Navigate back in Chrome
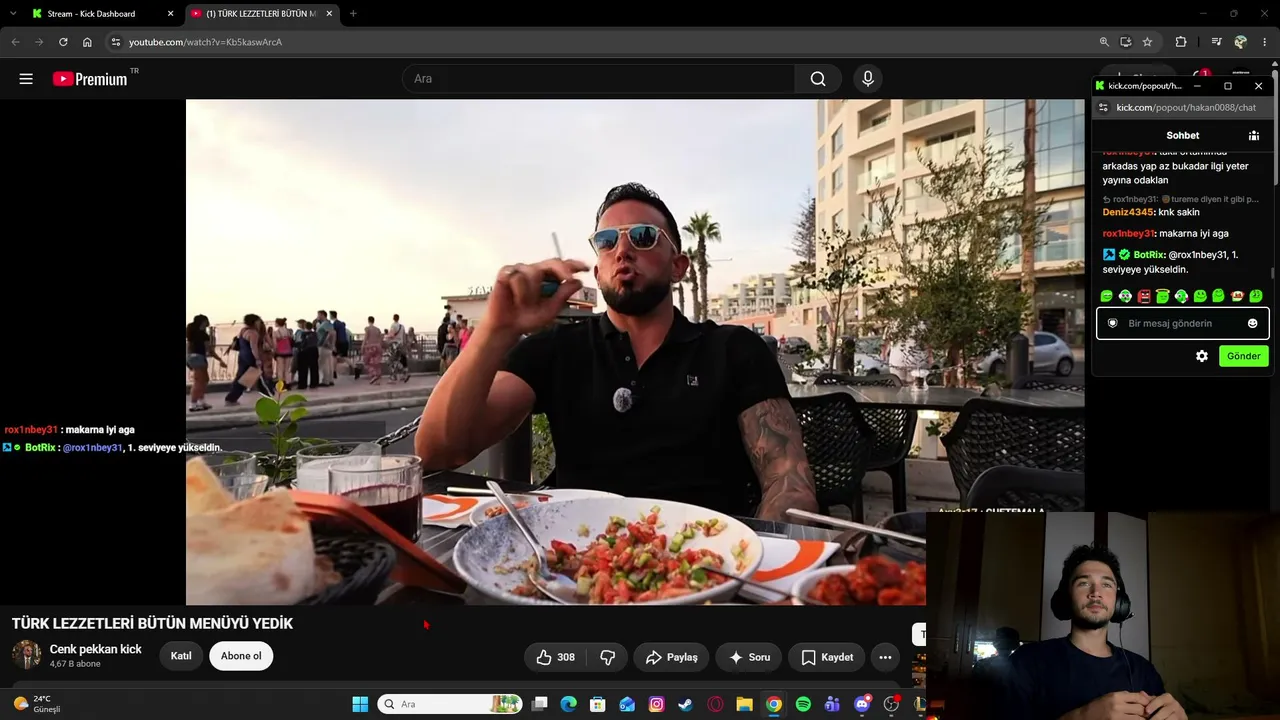This screenshot has width=1280, height=720. 15,42
